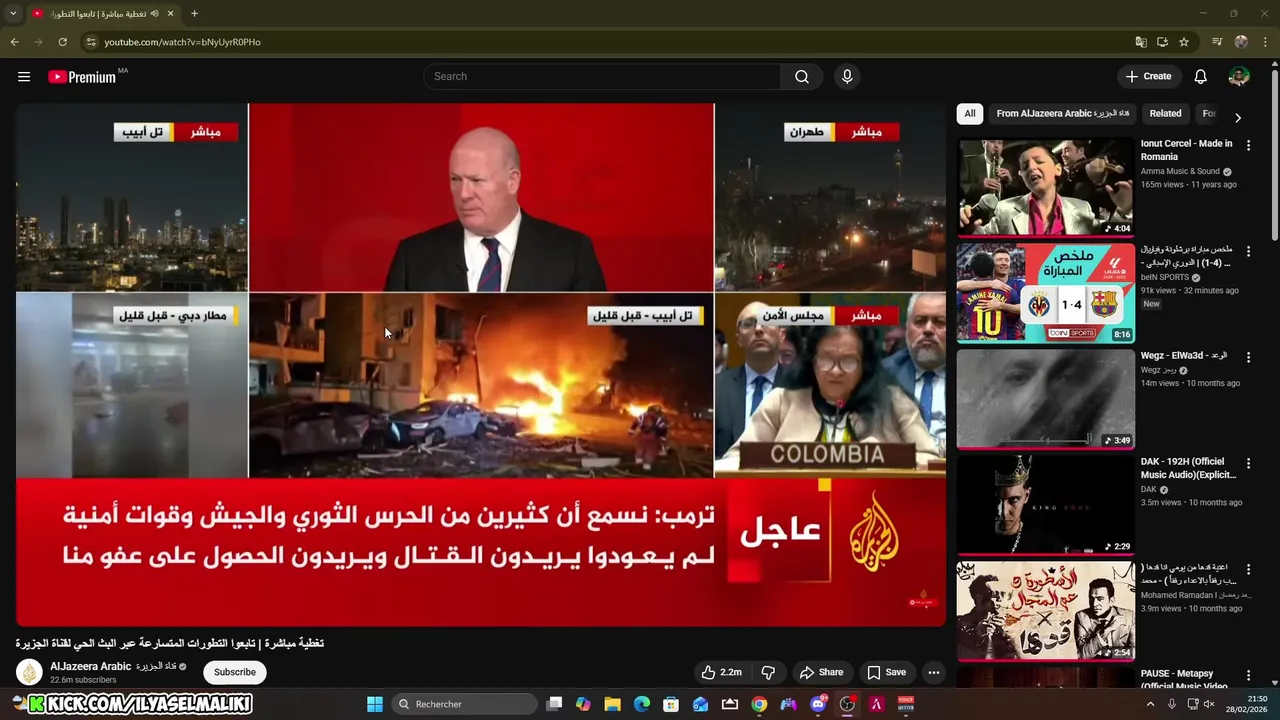The image size is (1280, 720).
Task: Reload the current page
Action: (x=62, y=42)
